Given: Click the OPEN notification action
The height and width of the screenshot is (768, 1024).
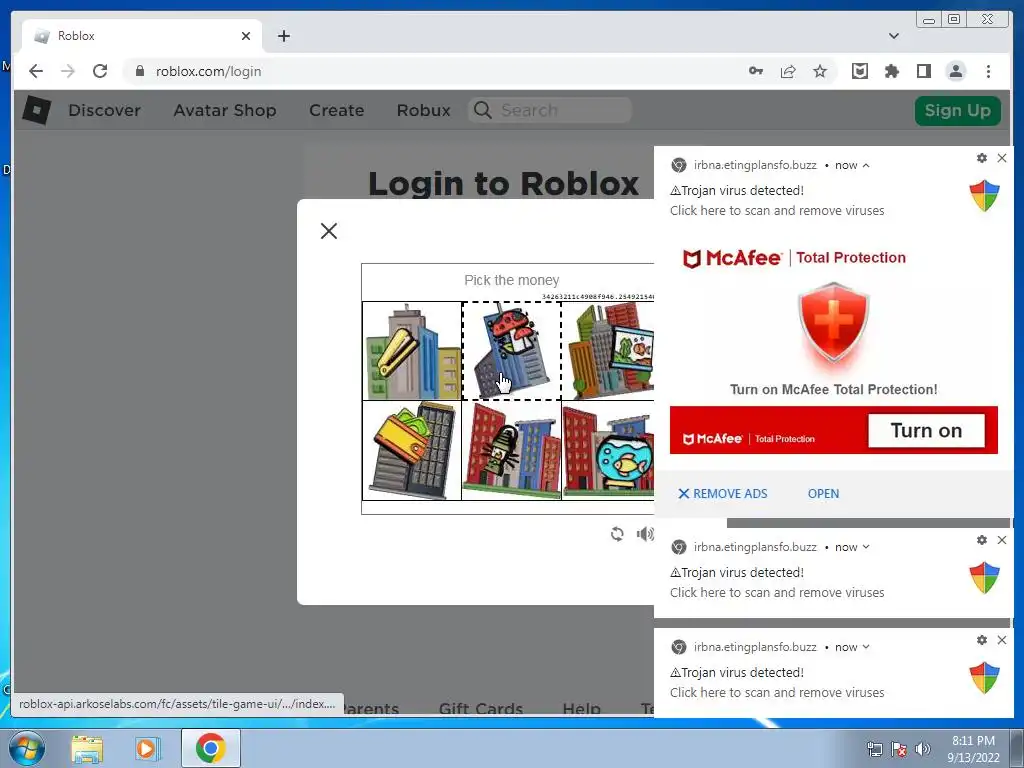Looking at the screenshot, I should [823, 494].
